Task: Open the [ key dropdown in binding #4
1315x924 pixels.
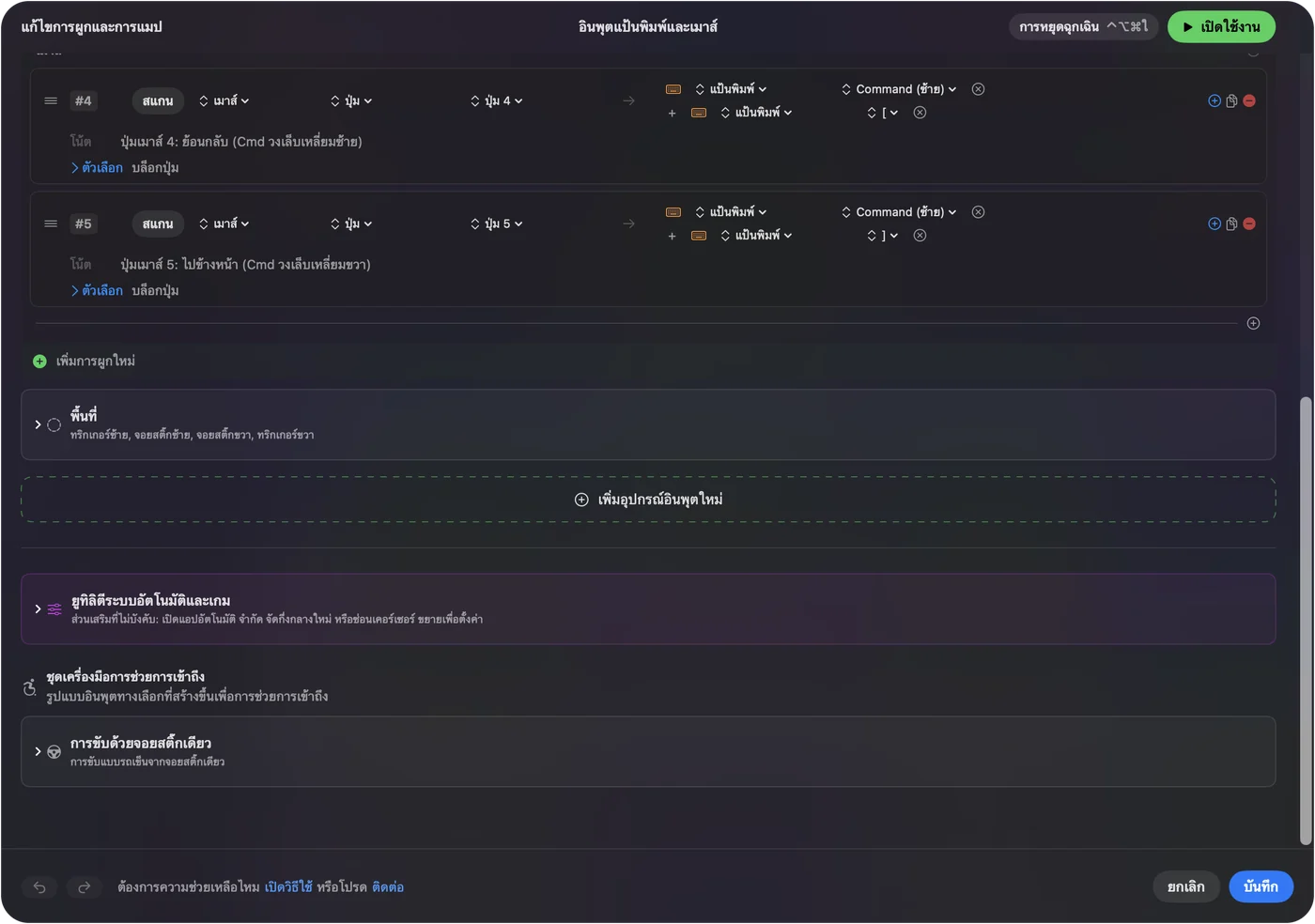Action: tap(882, 113)
